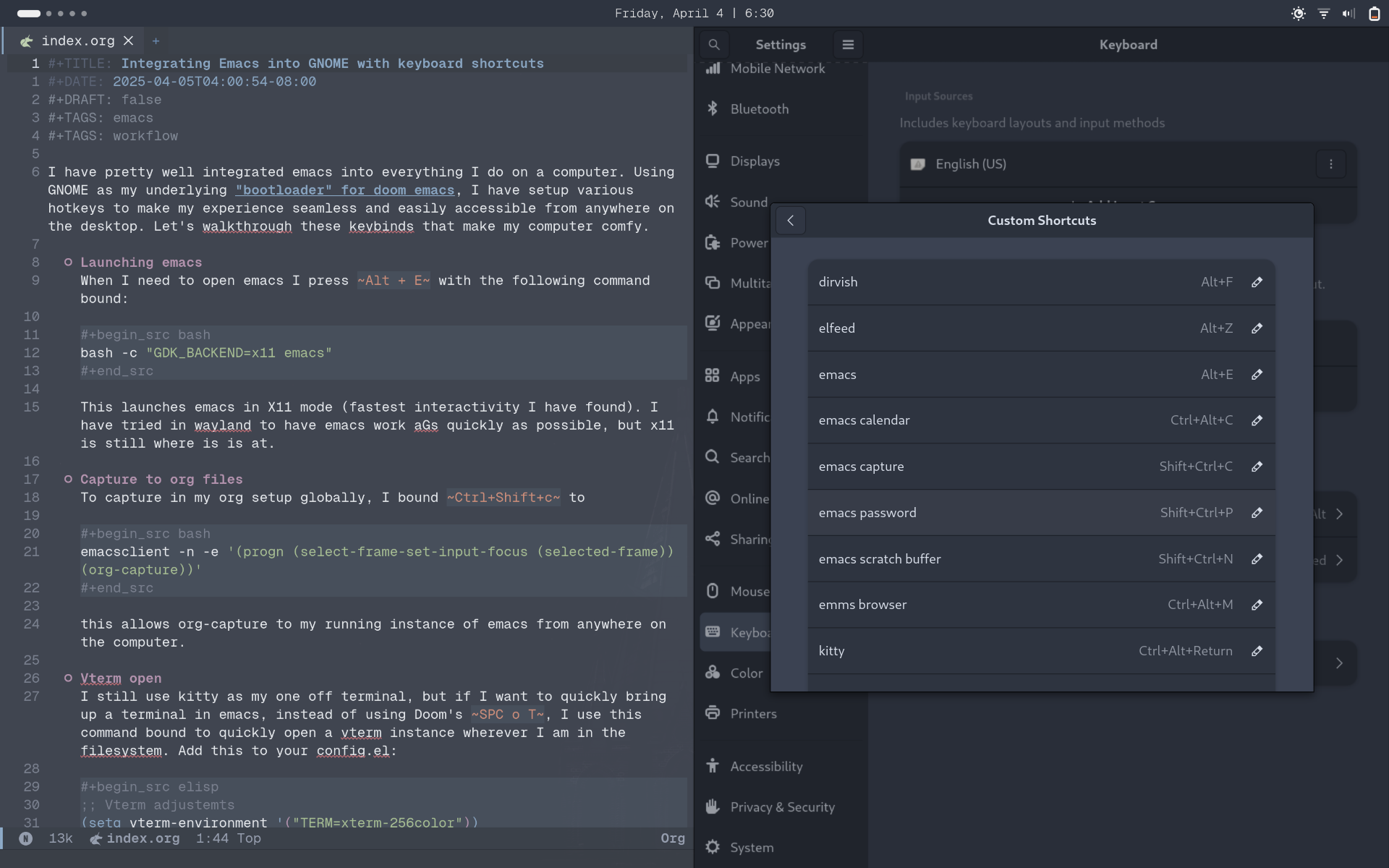Screen dimensions: 1389x868
Task: Click the Search magnifier icon in sidebar list
Action: [x=713, y=457]
